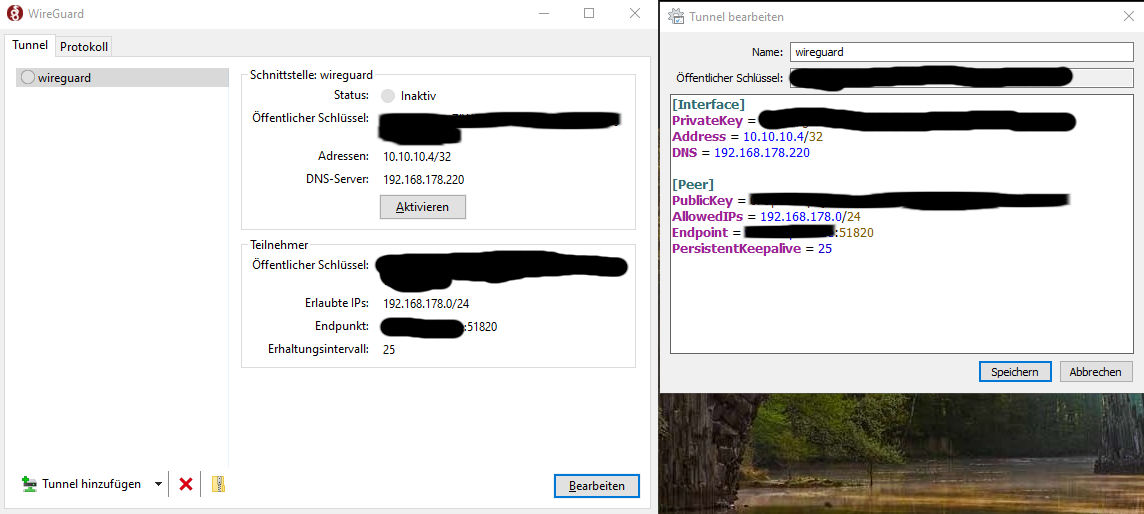The height and width of the screenshot is (514, 1144).
Task: Click the PersistentKeepalive value 25 in editor
Action: tap(825, 249)
